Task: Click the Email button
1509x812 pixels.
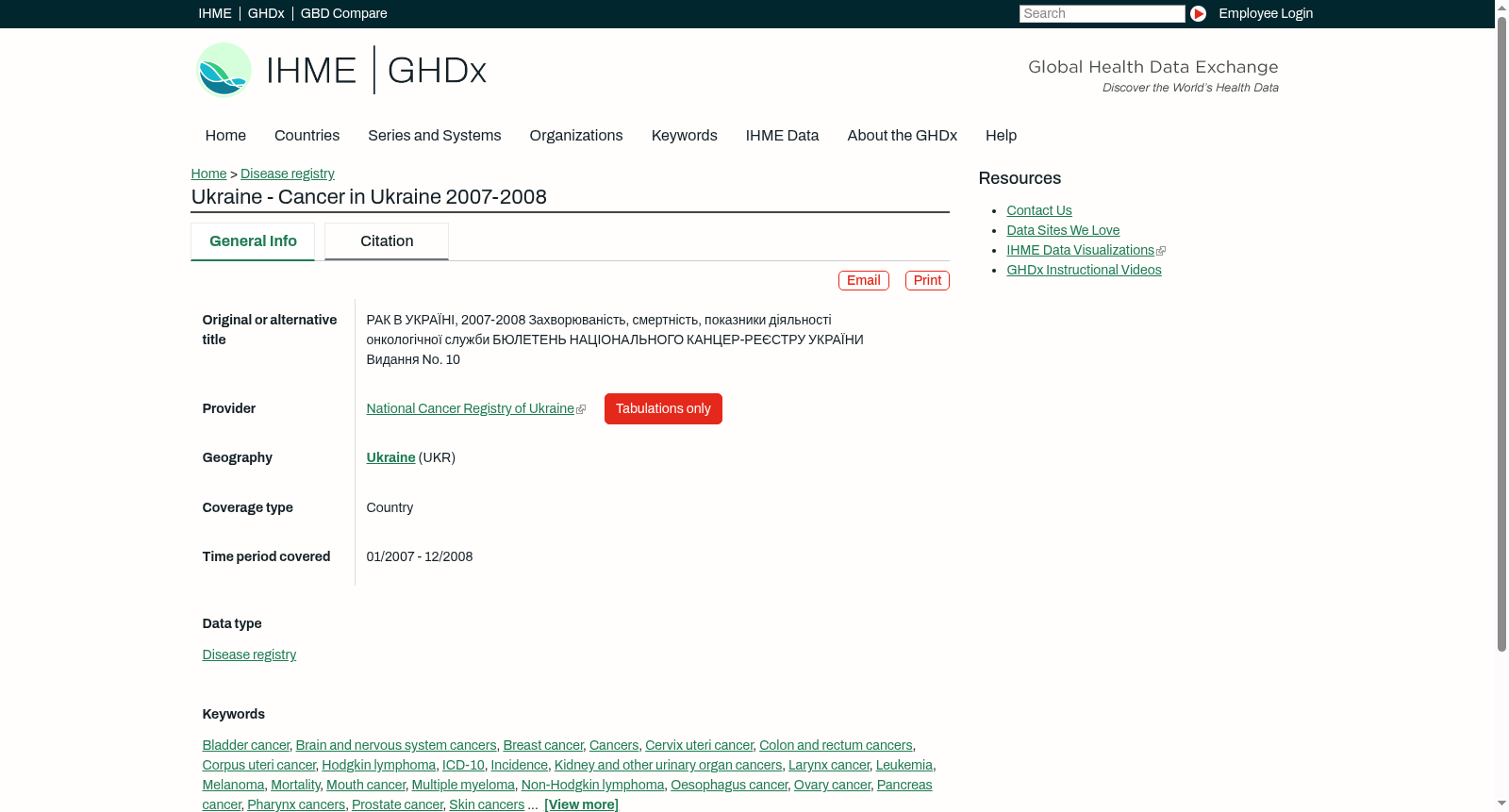Action: pyautogui.click(x=863, y=280)
